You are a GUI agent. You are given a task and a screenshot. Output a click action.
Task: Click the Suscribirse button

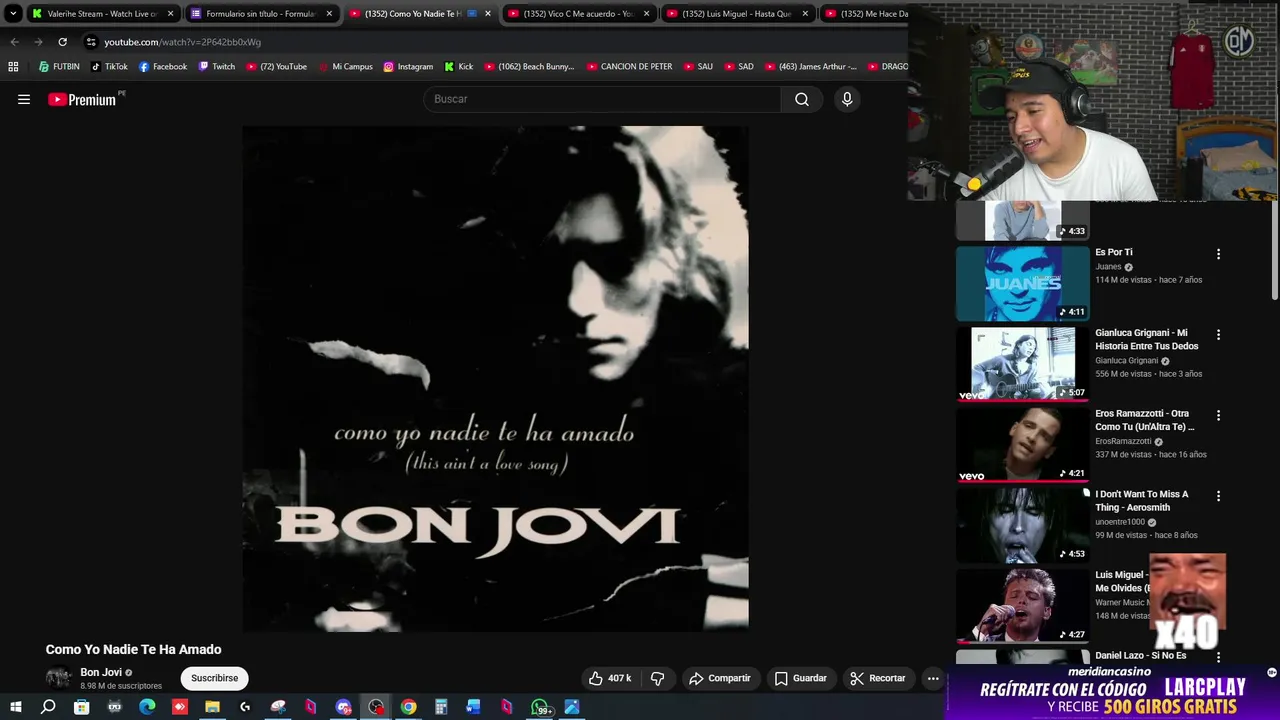point(214,678)
